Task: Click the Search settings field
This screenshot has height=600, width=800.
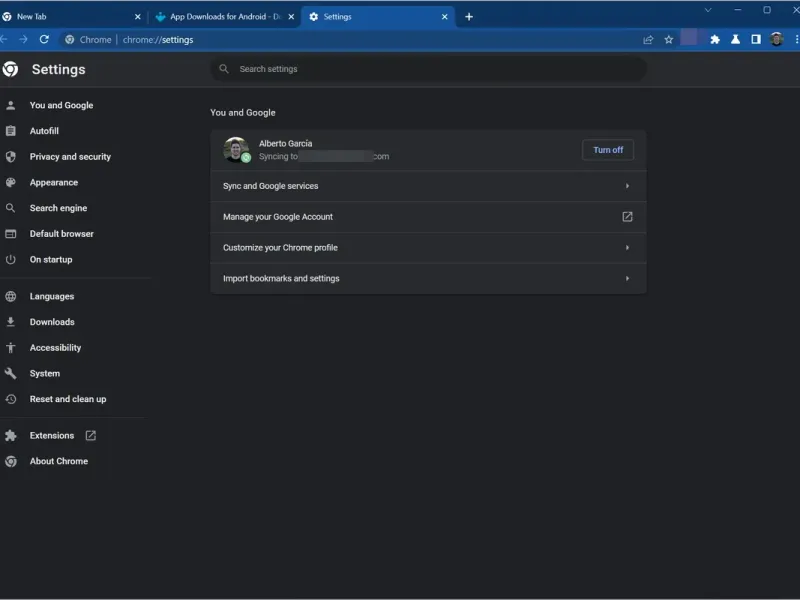Action: [x=428, y=69]
